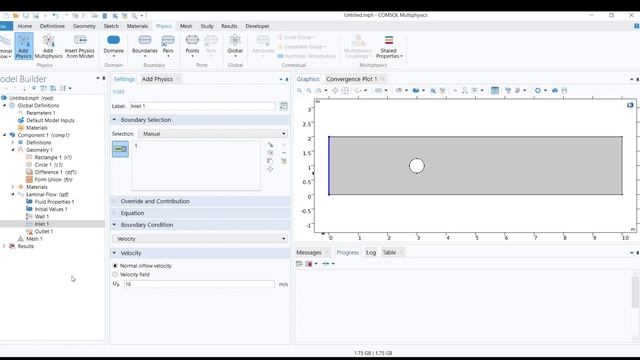Click the label options icon beside Label field
The image size is (640, 360).
[284, 106]
